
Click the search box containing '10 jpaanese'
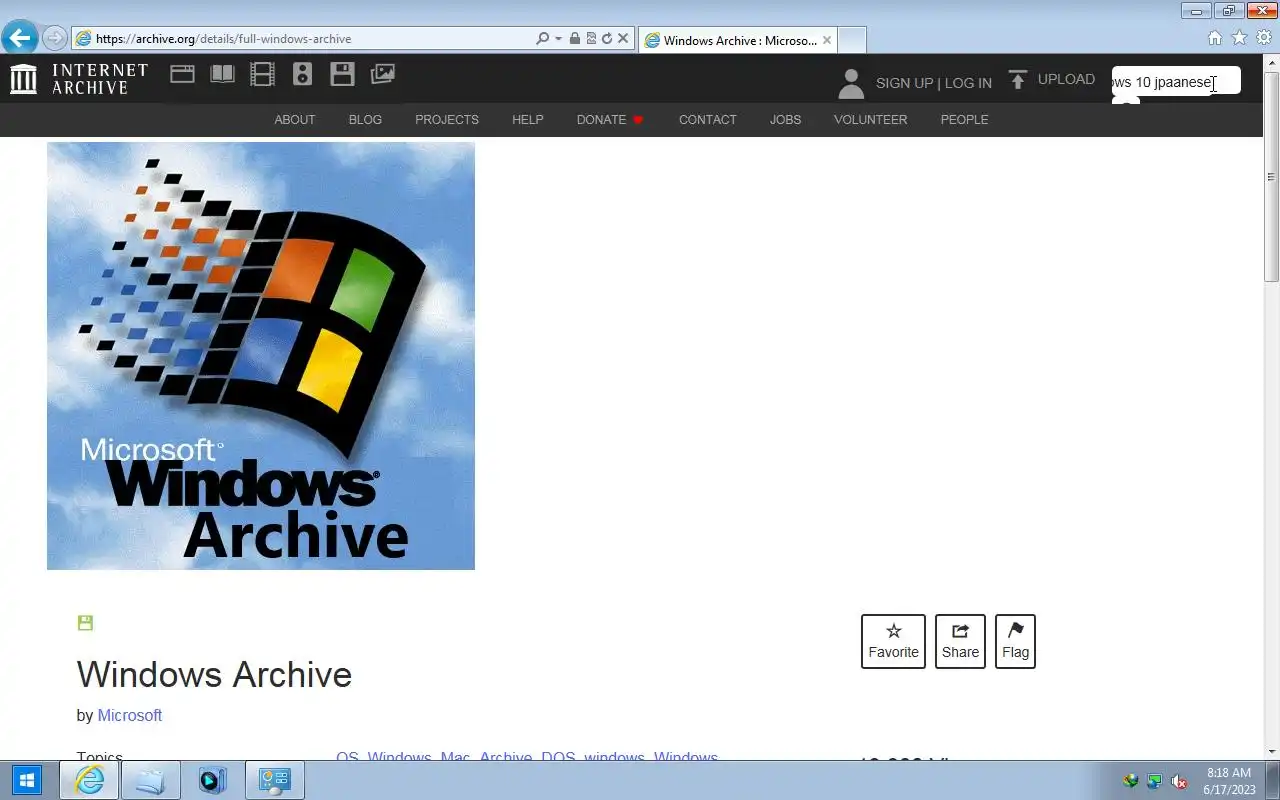1176,82
